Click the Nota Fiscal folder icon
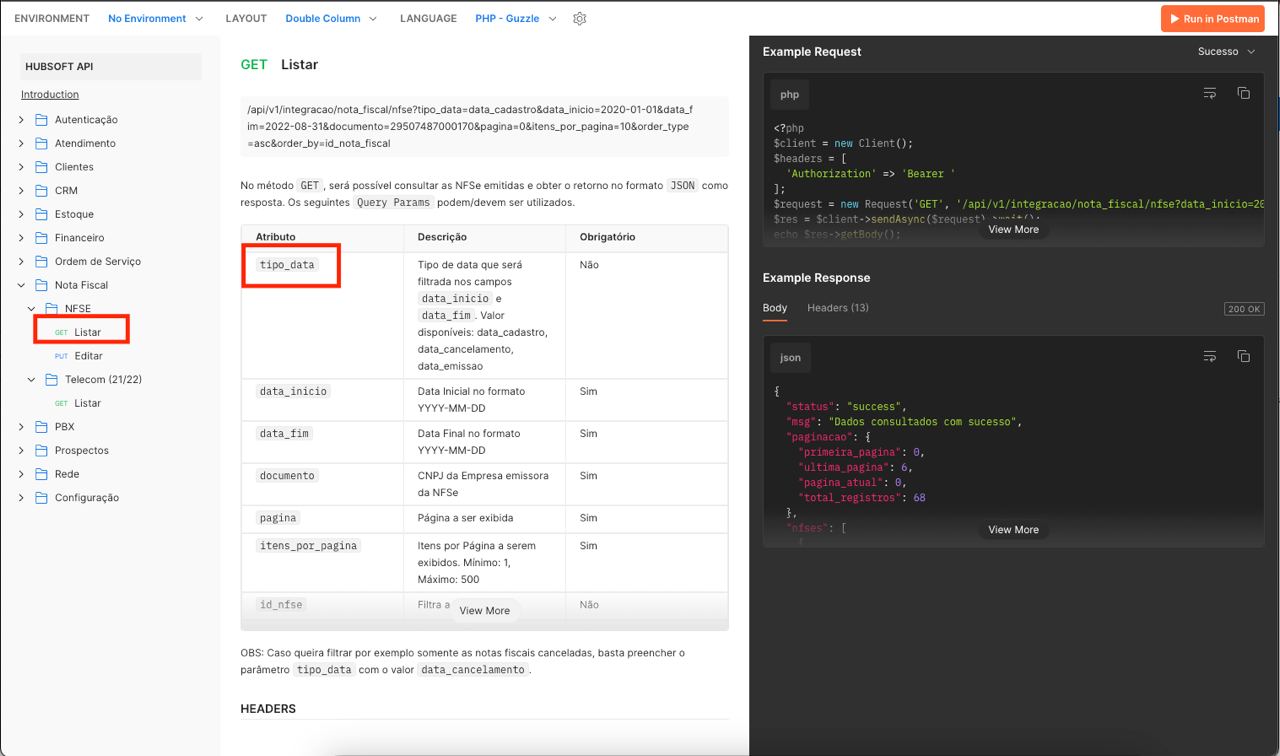 (x=41, y=285)
